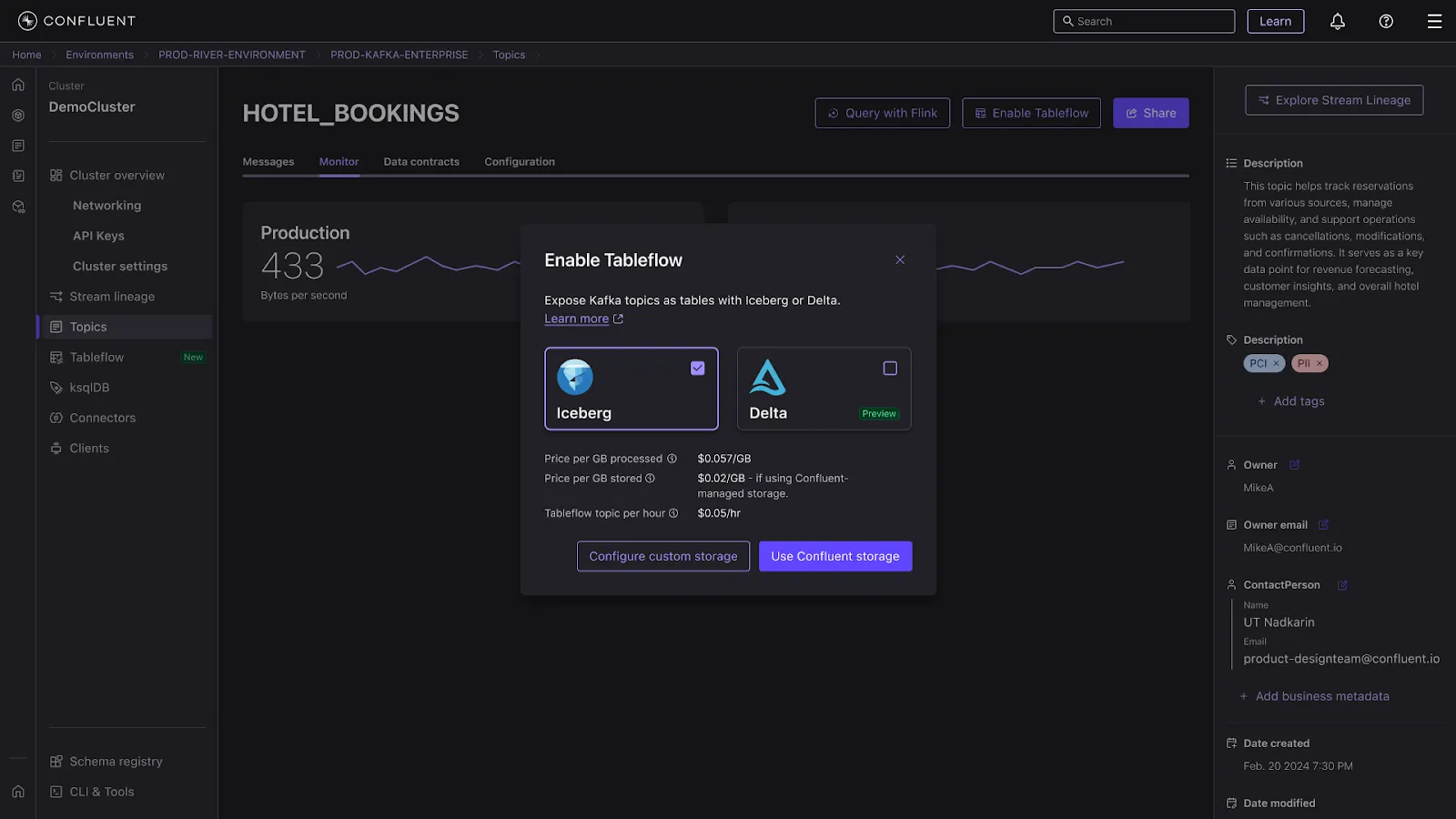
Task: Select the Delta format card
Action: [824, 389]
